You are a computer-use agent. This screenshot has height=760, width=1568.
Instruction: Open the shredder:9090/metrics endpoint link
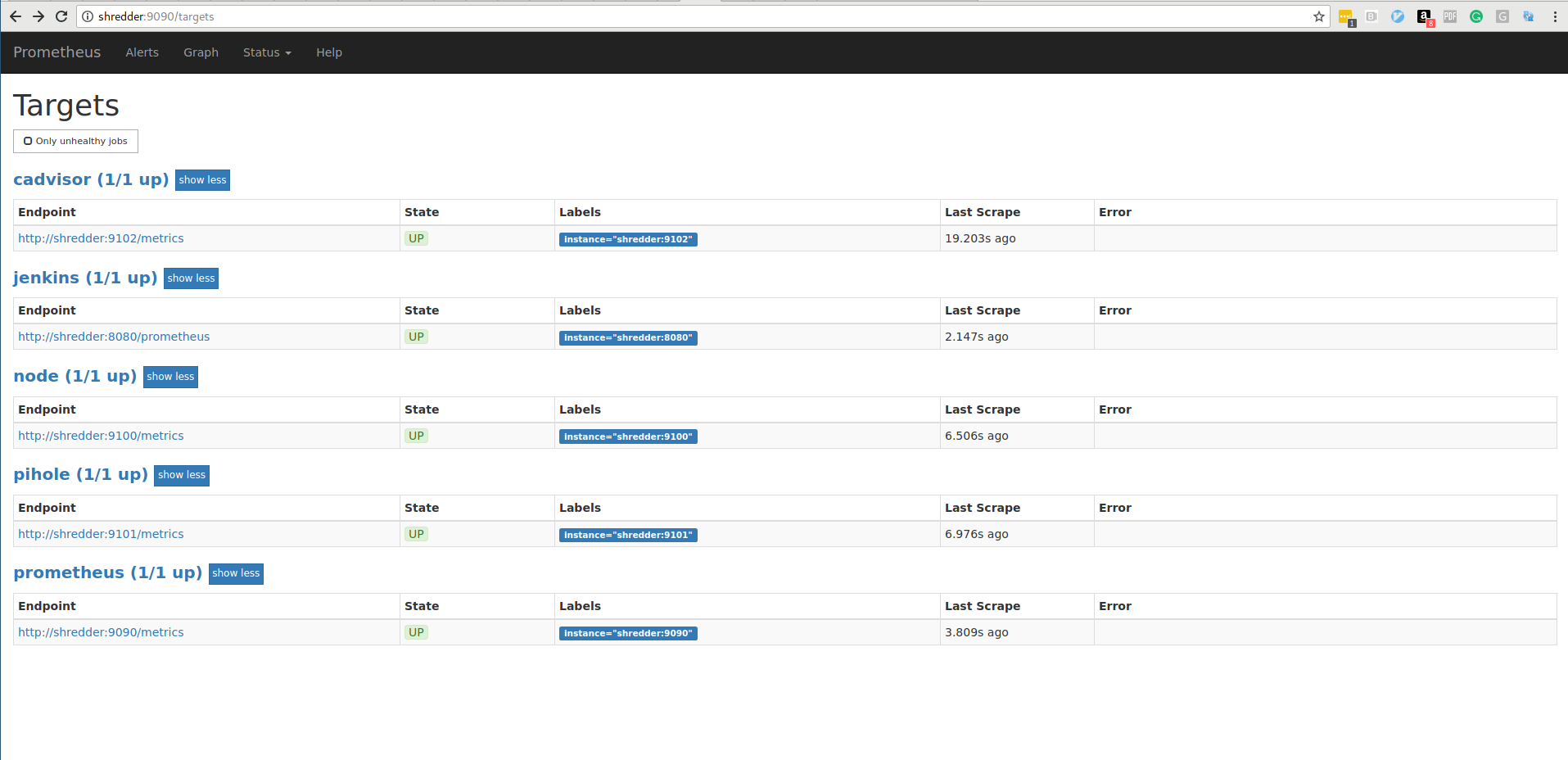point(101,632)
